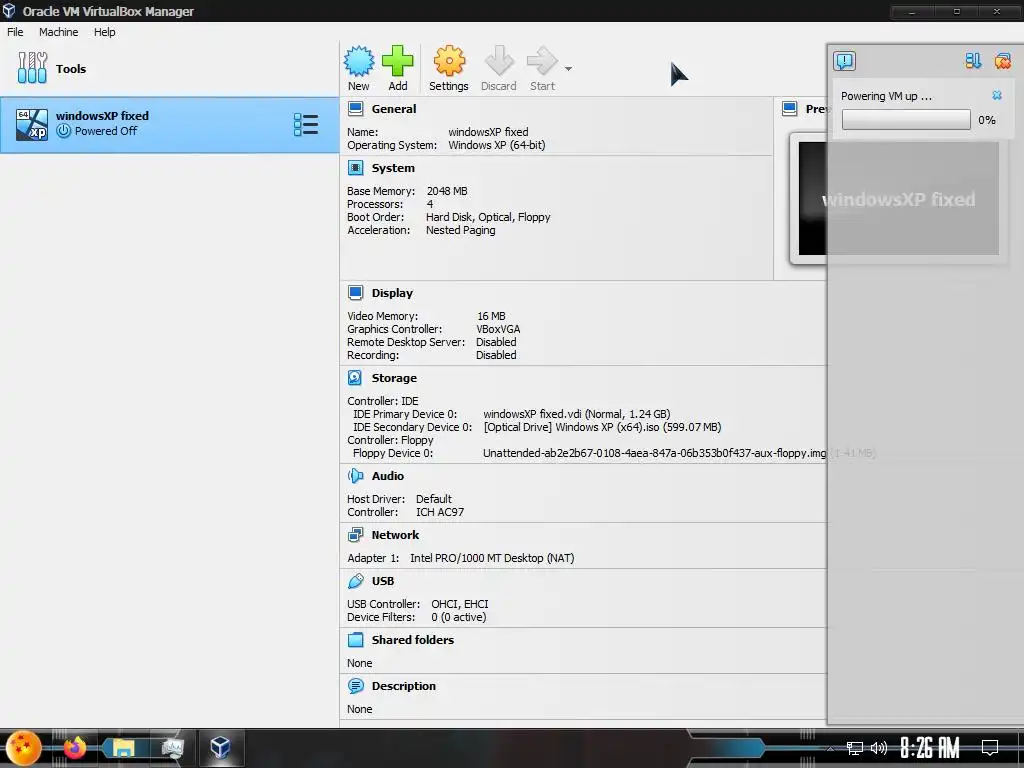Click the System section chip icon

(355, 168)
